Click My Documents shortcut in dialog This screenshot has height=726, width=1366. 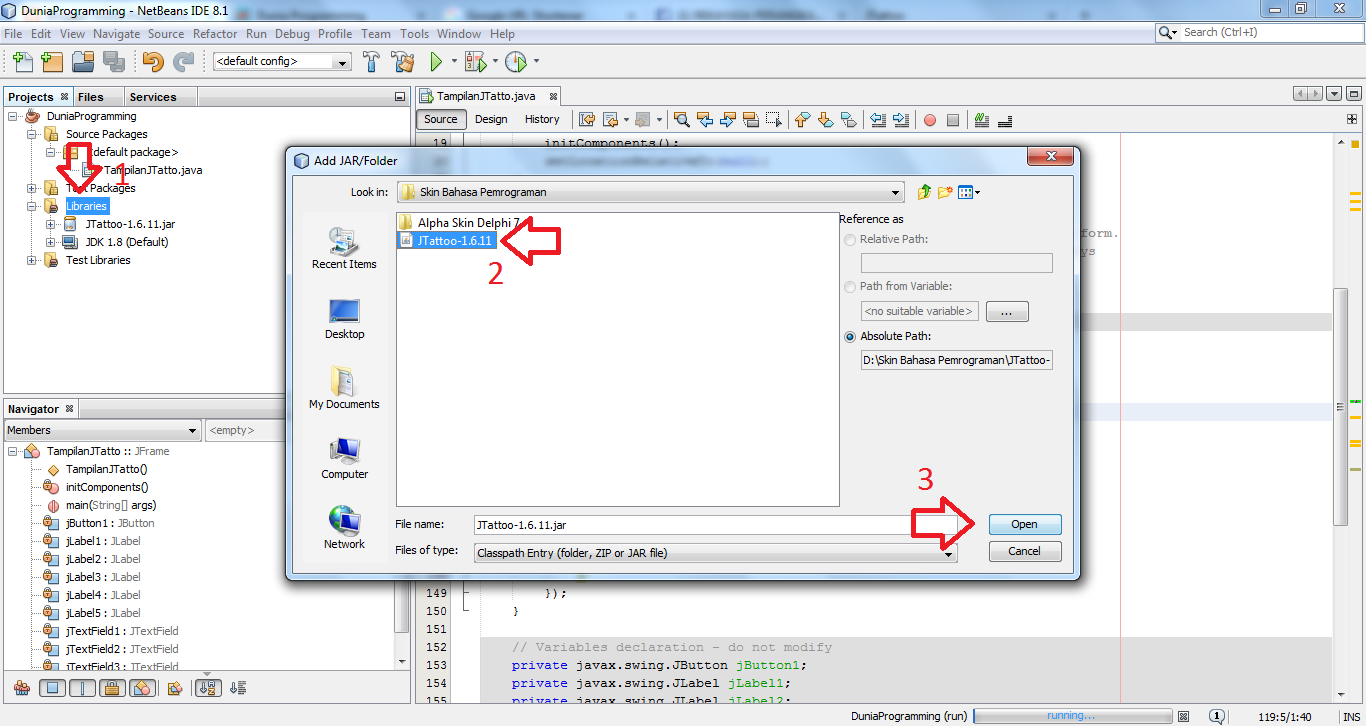coord(344,389)
